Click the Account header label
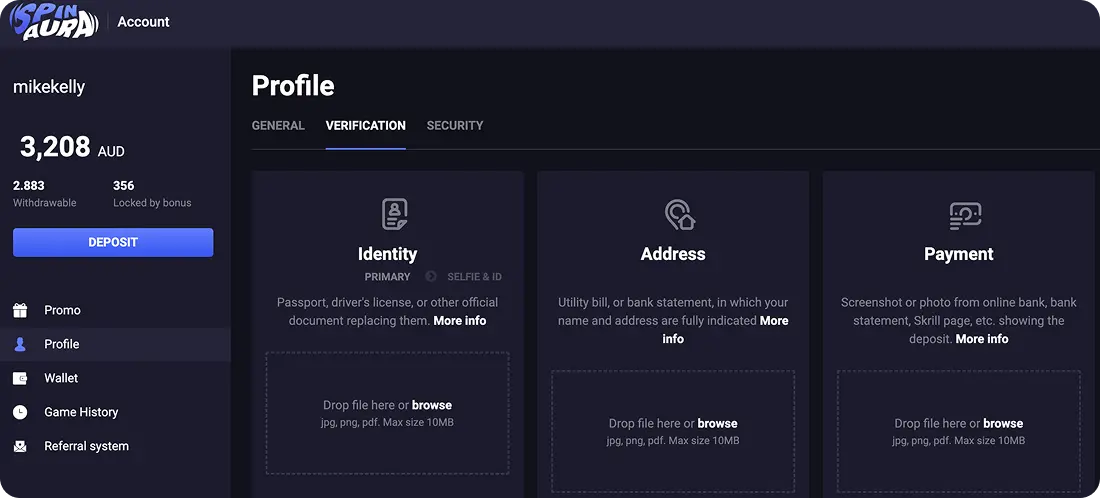Screen dimensions: 1100x498 143,22
